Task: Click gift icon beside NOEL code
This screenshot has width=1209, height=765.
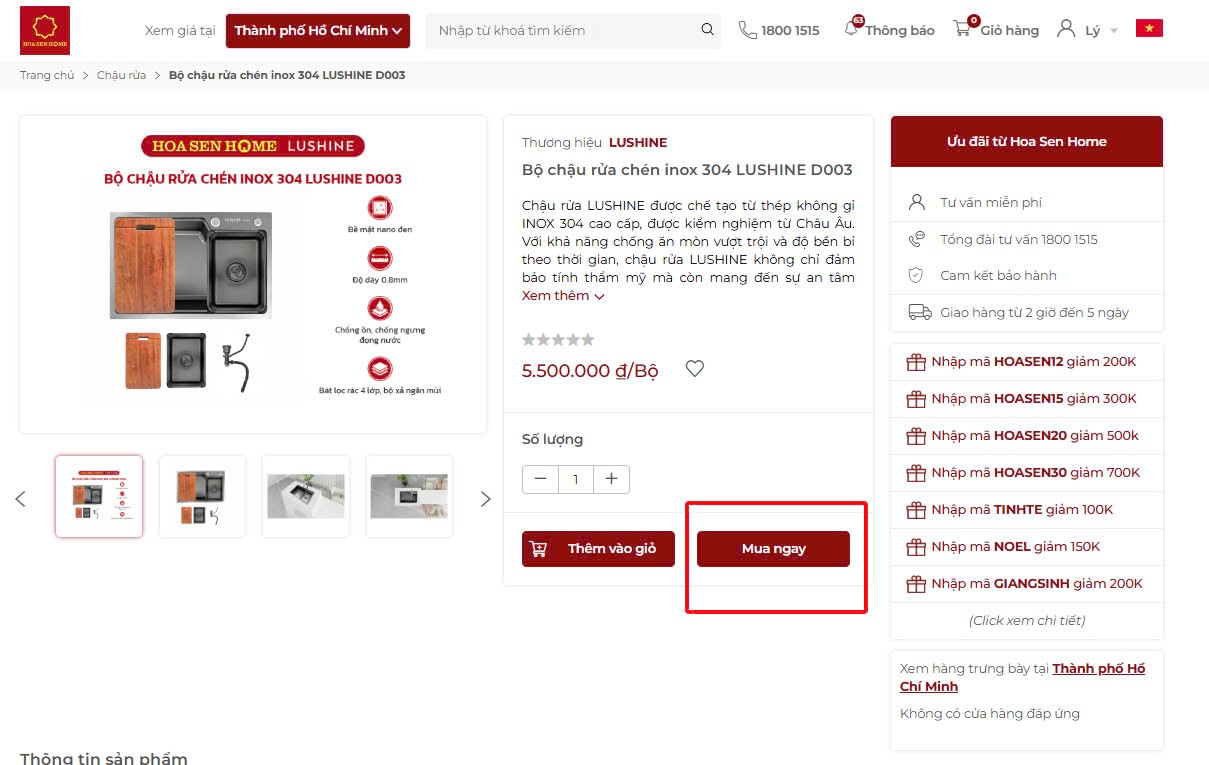Action: (x=915, y=547)
